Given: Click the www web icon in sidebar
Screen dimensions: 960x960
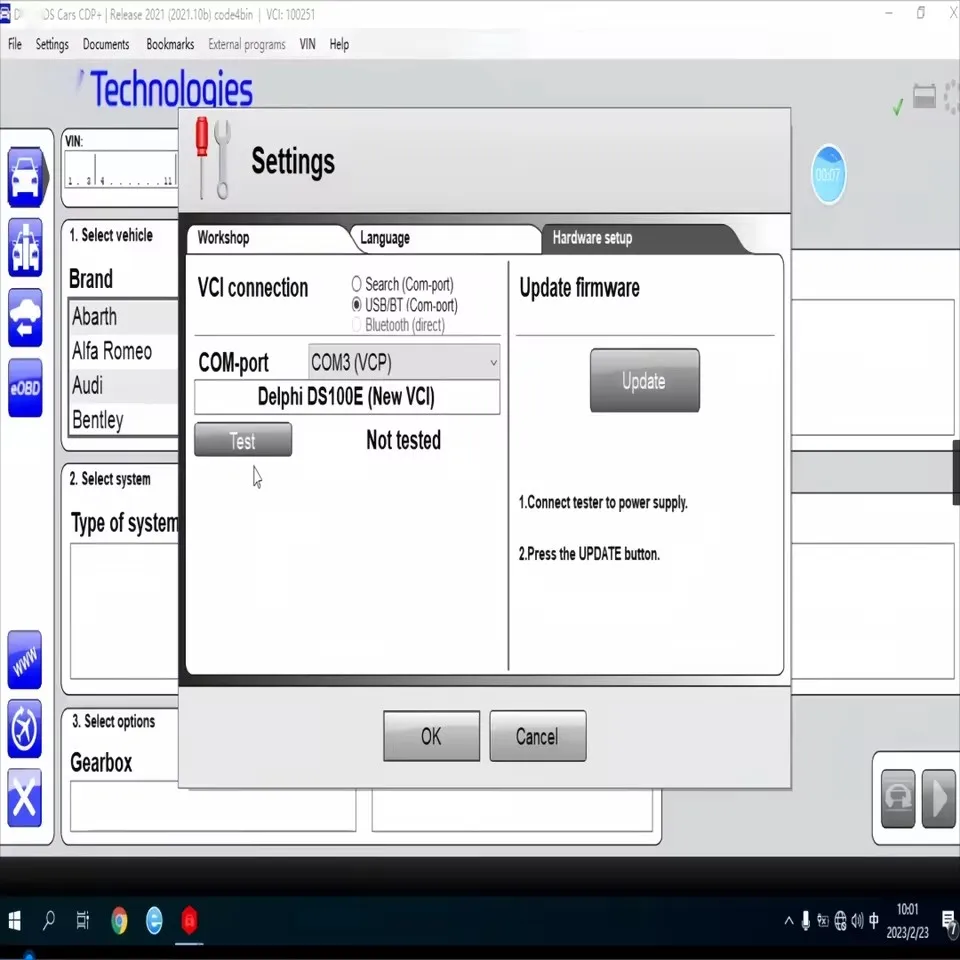Looking at the screenshot, I should (x=25, y=660).
